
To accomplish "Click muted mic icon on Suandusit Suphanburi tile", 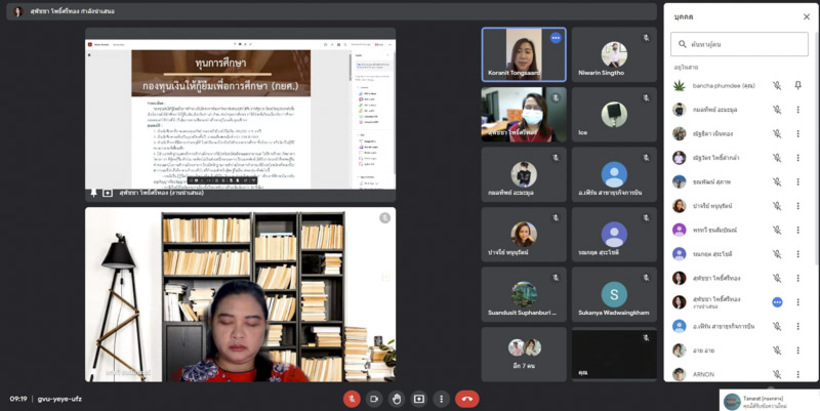I will coord(556,278).
